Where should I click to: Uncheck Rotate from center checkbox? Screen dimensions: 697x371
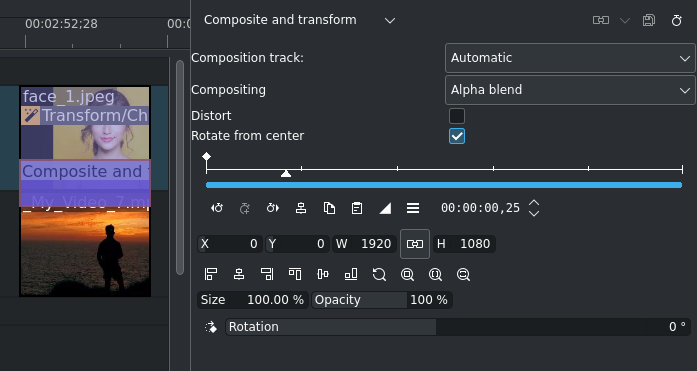tap(457, 136)
